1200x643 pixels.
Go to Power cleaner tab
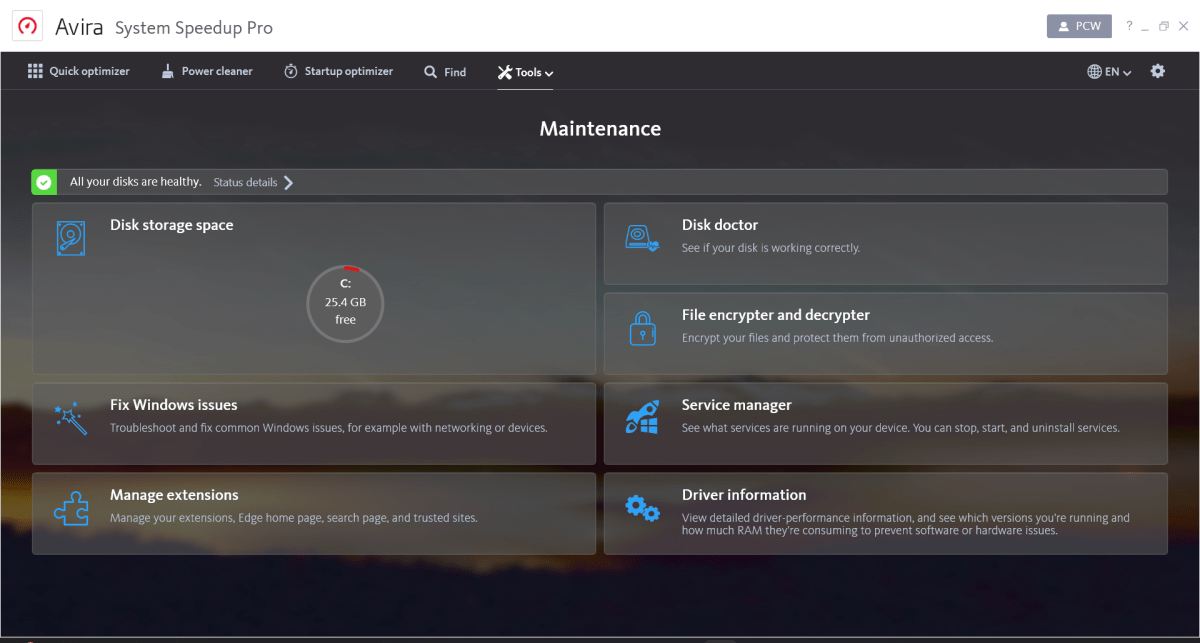(207, 71)
